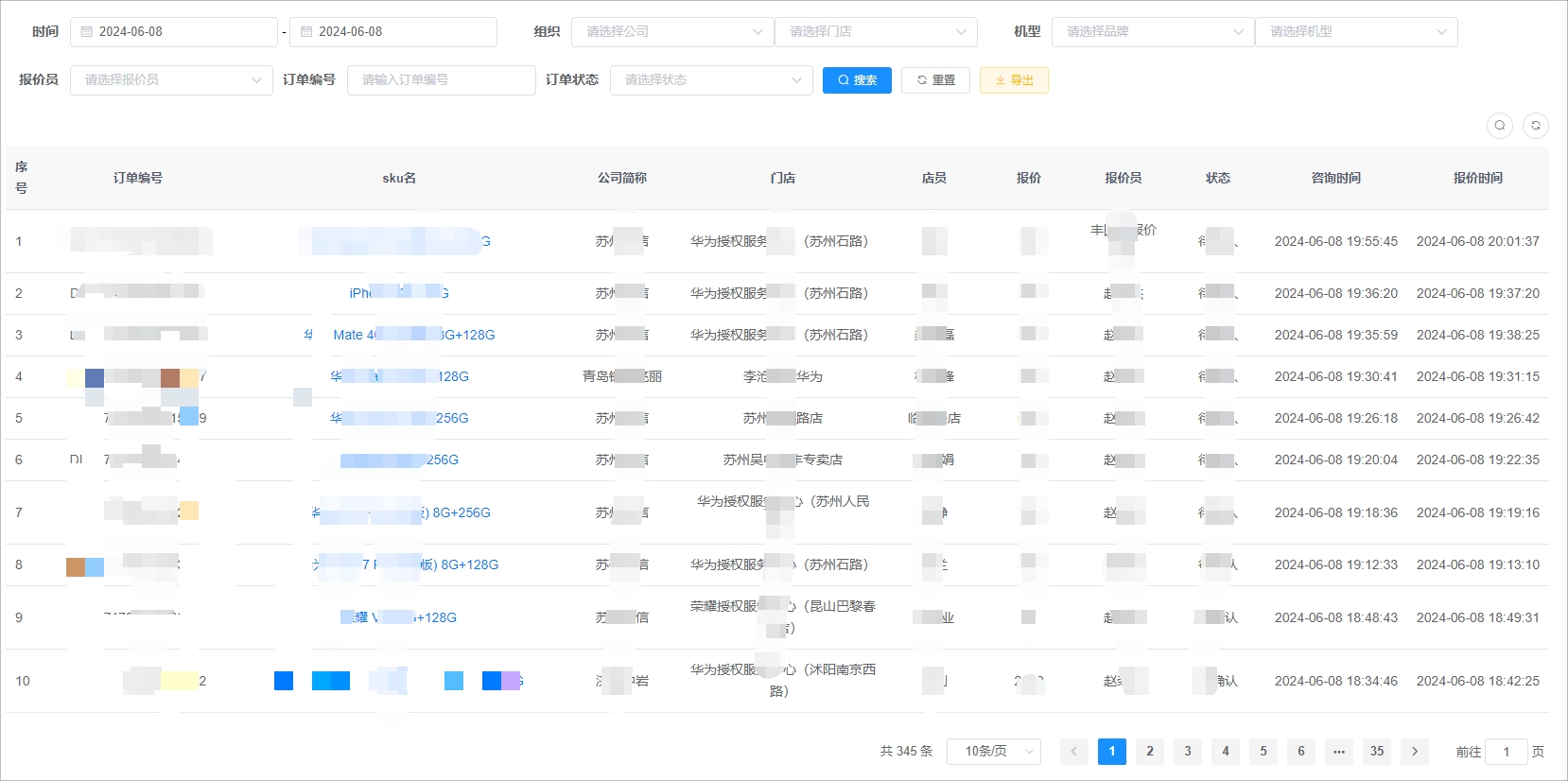
Task: Click the previous page arrow
Action: click(1074, 752)
